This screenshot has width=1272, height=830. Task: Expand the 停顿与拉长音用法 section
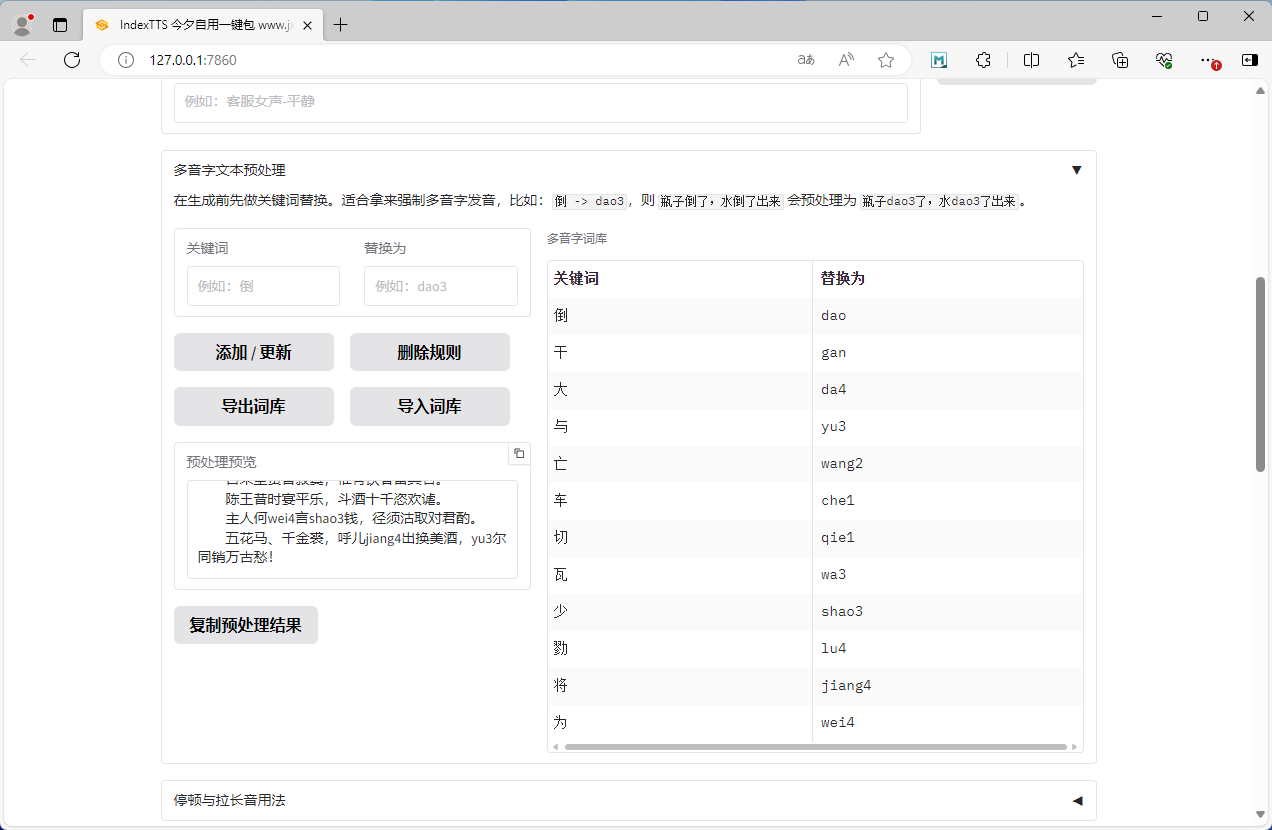tap(1076, 800)
